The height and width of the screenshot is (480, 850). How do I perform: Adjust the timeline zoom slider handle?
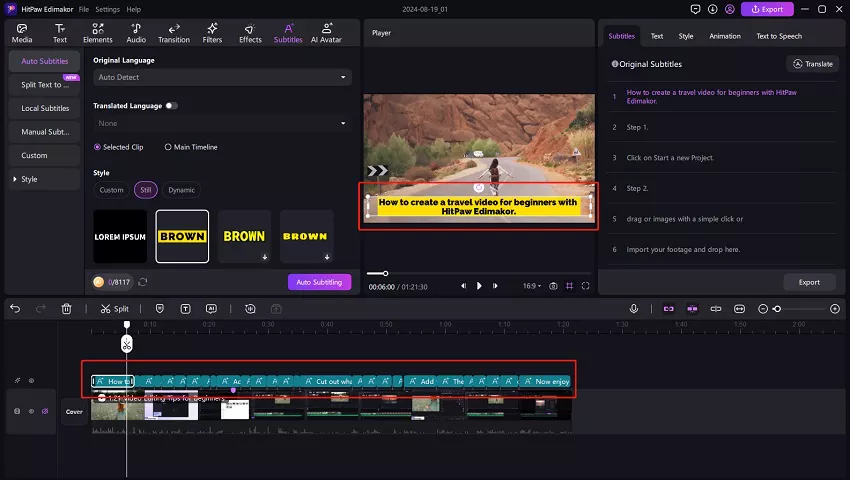777,309
